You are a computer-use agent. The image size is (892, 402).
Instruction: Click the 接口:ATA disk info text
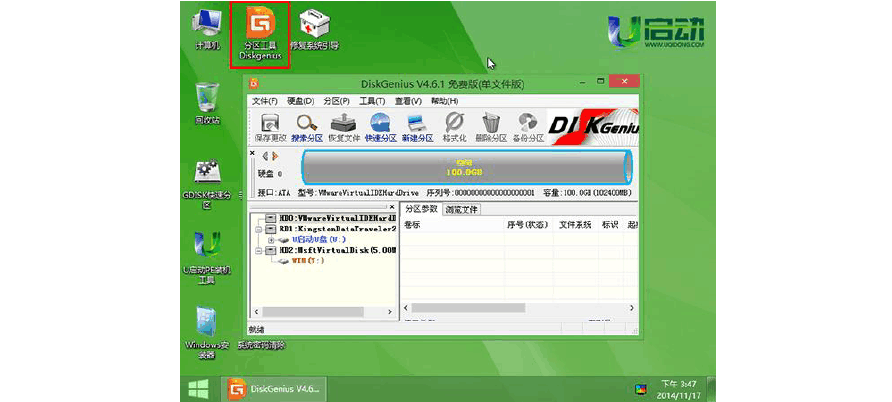coord(274,193)
